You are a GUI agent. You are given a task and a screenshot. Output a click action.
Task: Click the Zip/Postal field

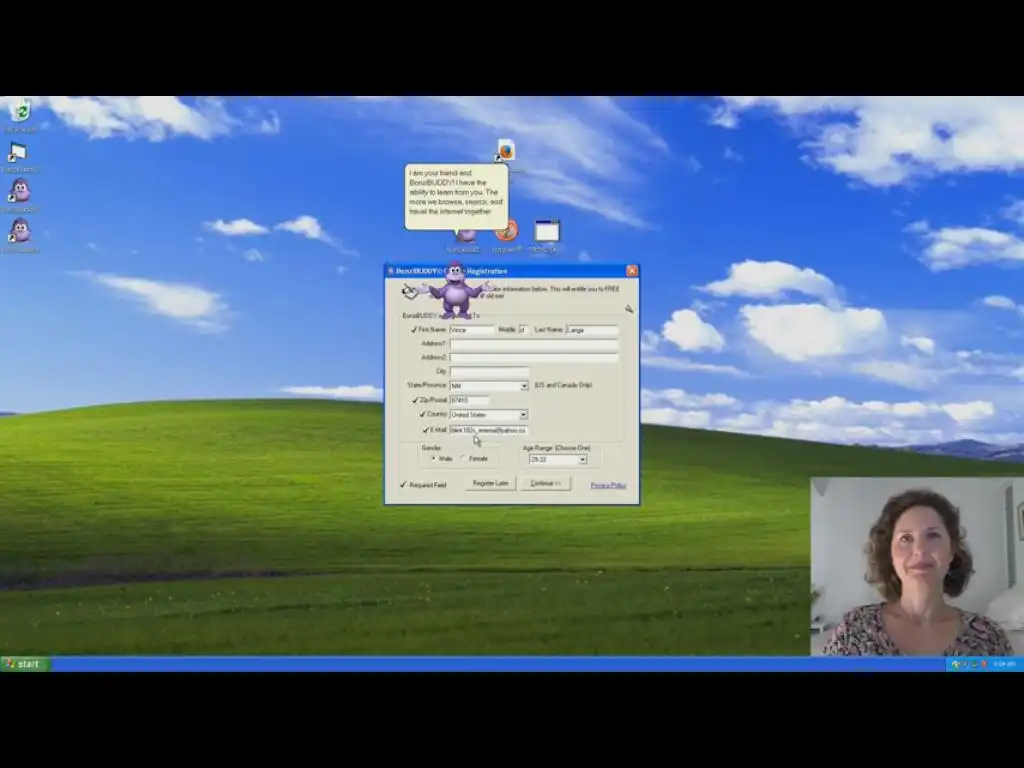[469, 400]
